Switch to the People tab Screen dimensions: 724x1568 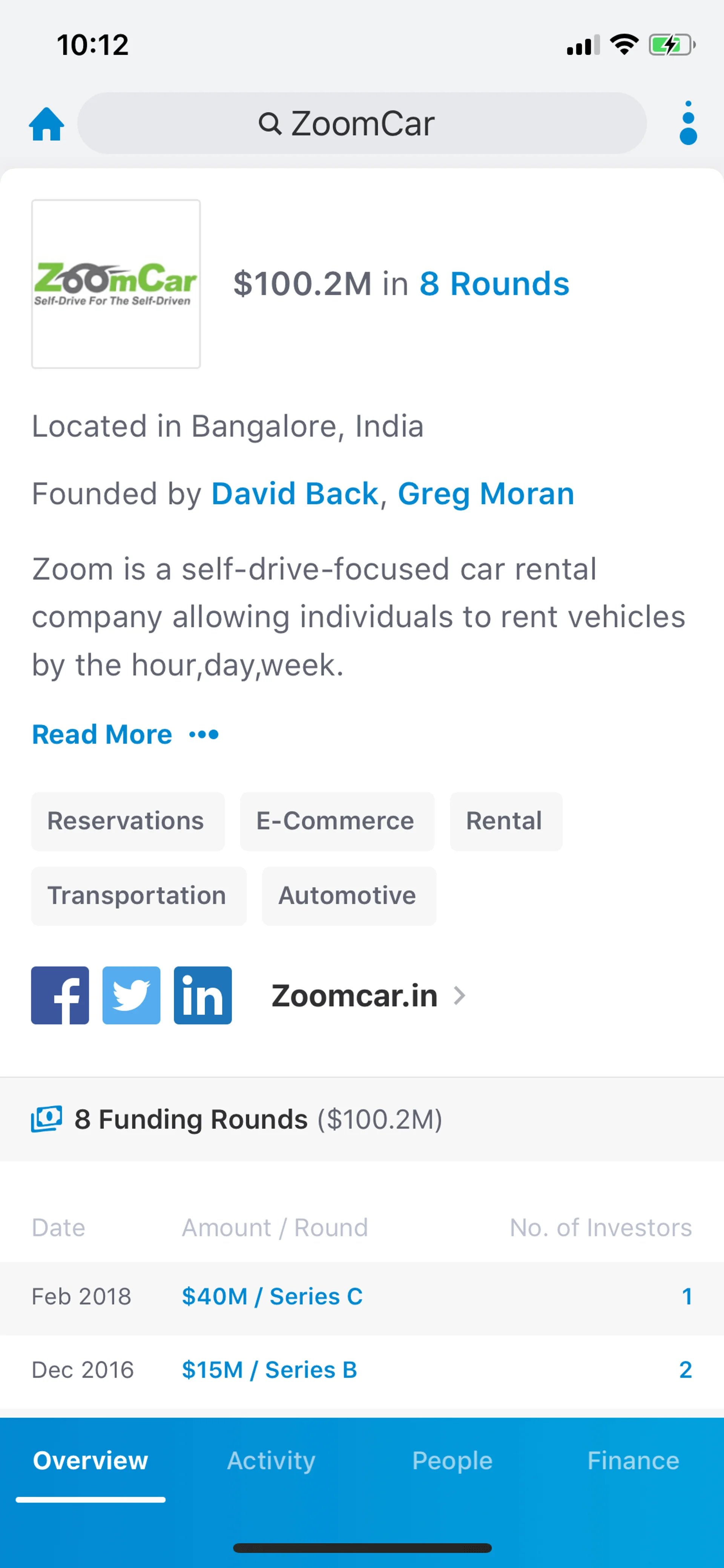452,1460
